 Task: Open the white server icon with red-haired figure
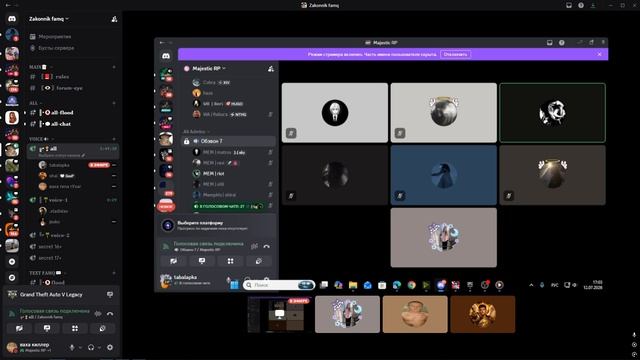click(12, 118)
